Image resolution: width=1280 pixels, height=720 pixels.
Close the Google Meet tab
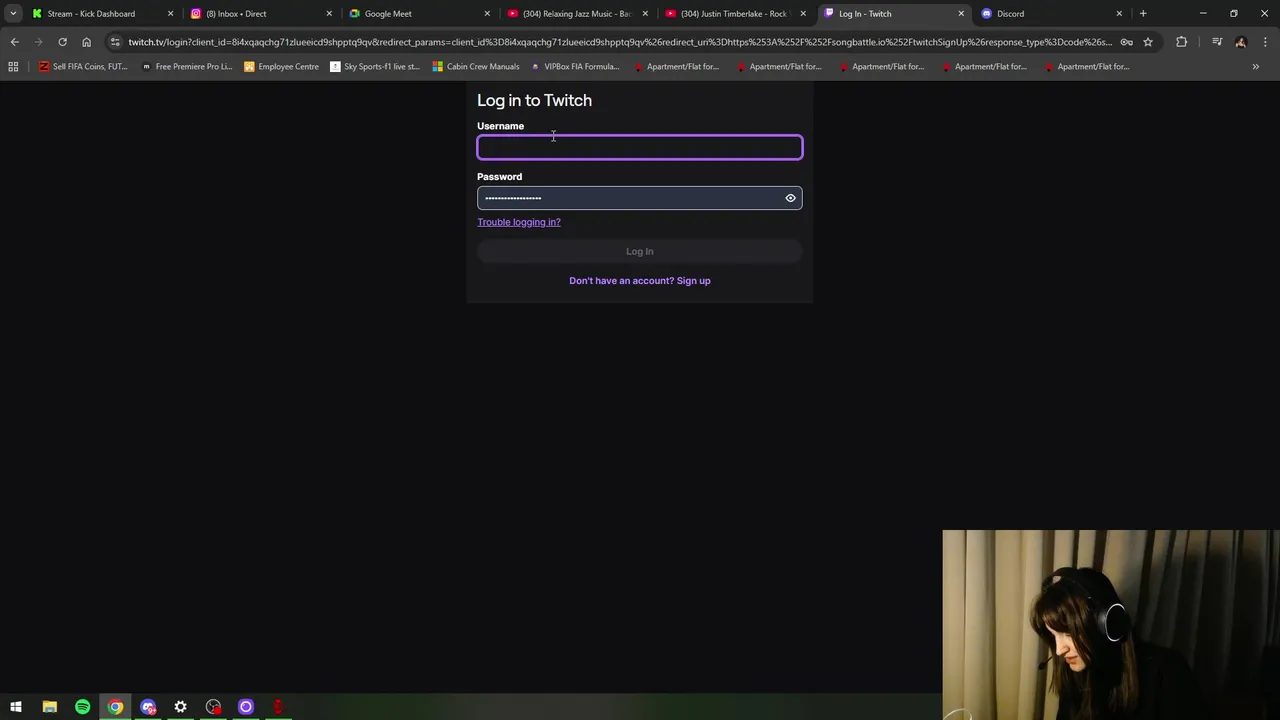coord(487,14)
